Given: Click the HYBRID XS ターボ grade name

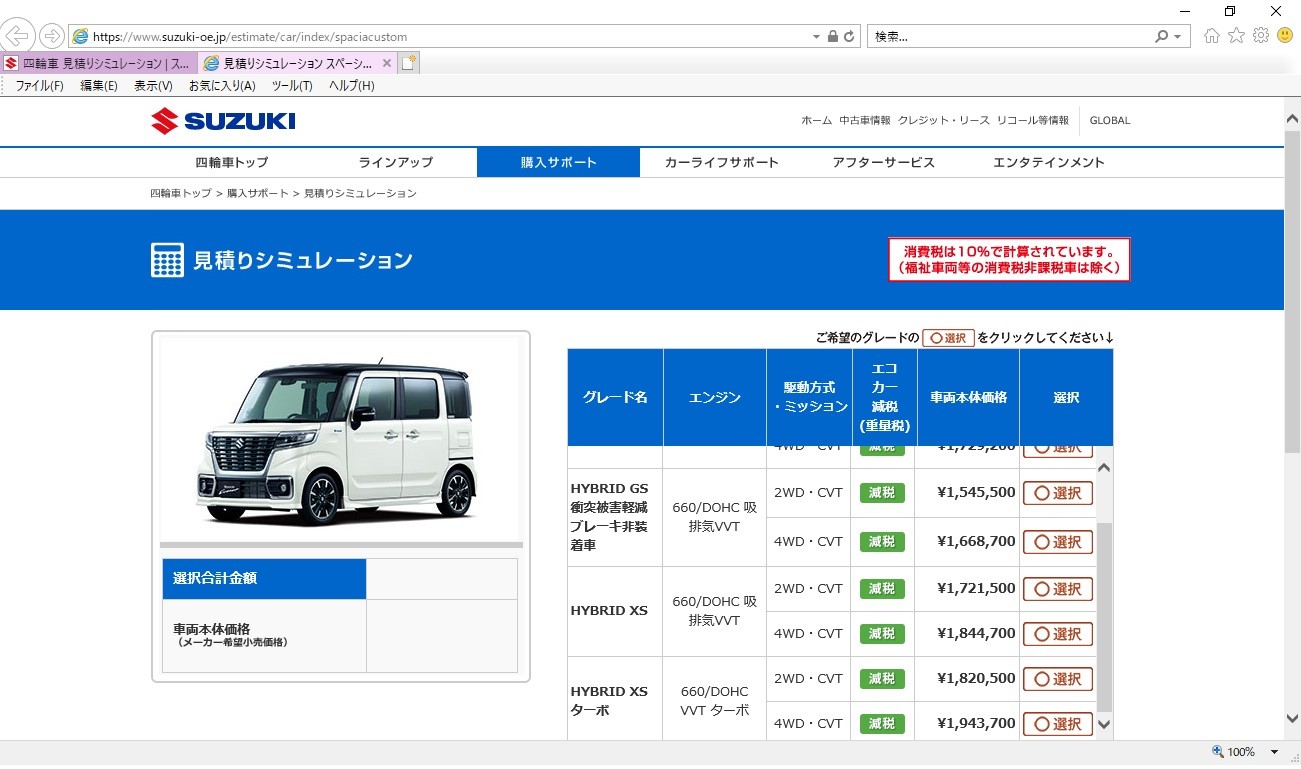Looking at the screenshot, I should [609, 701].
